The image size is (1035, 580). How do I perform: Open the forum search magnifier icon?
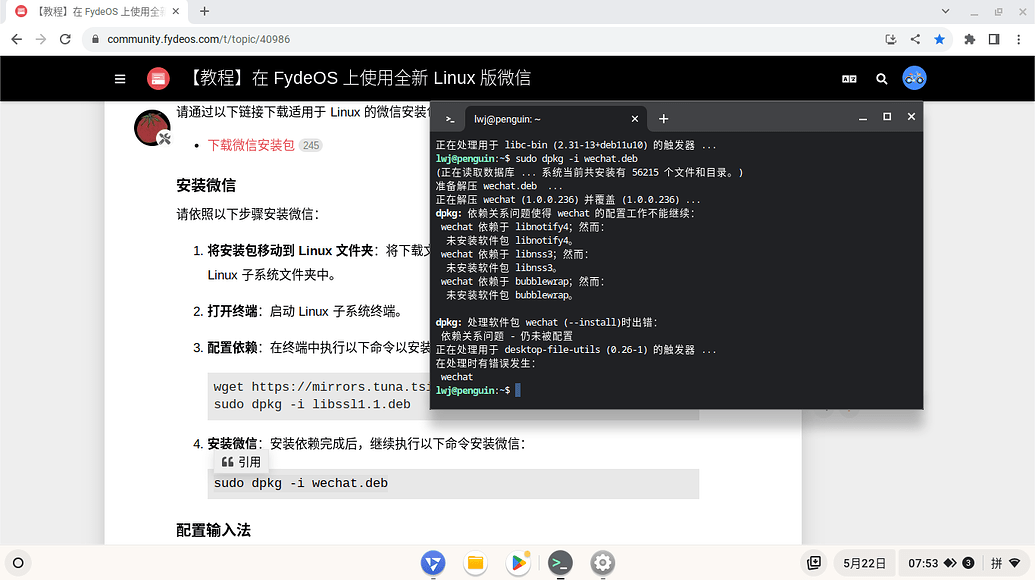coord(881,78)
